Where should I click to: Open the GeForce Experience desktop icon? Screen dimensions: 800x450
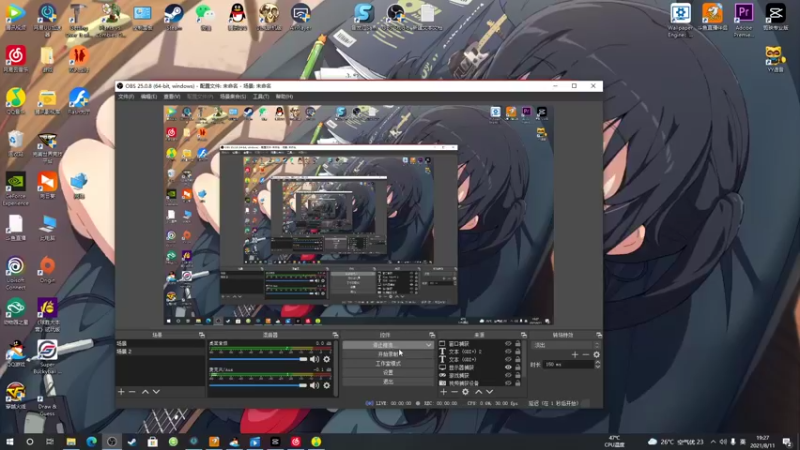(x=16, y=189)
